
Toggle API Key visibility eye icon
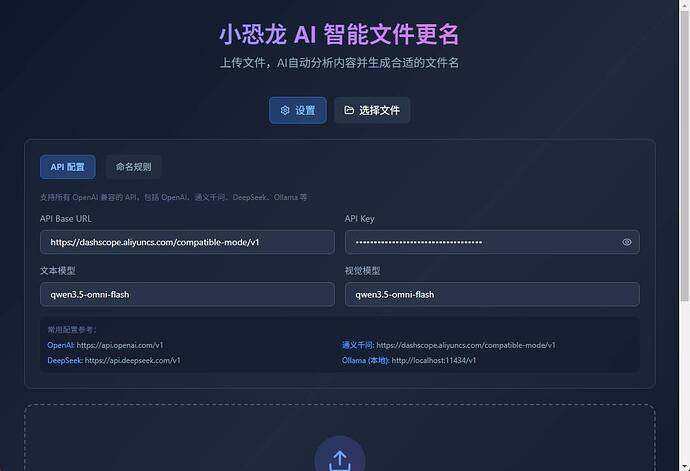[627, 242]
